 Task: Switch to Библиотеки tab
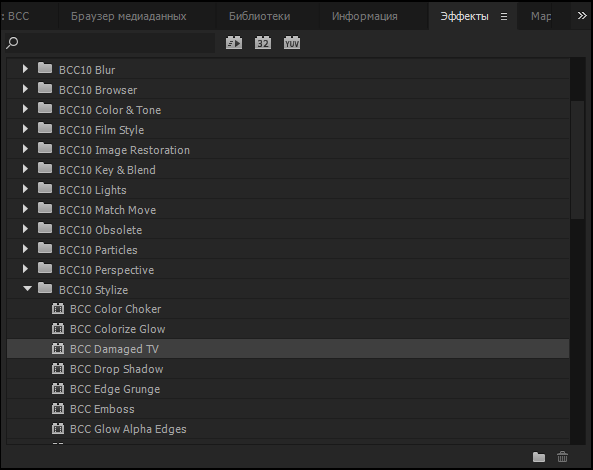tap(259, 16)
